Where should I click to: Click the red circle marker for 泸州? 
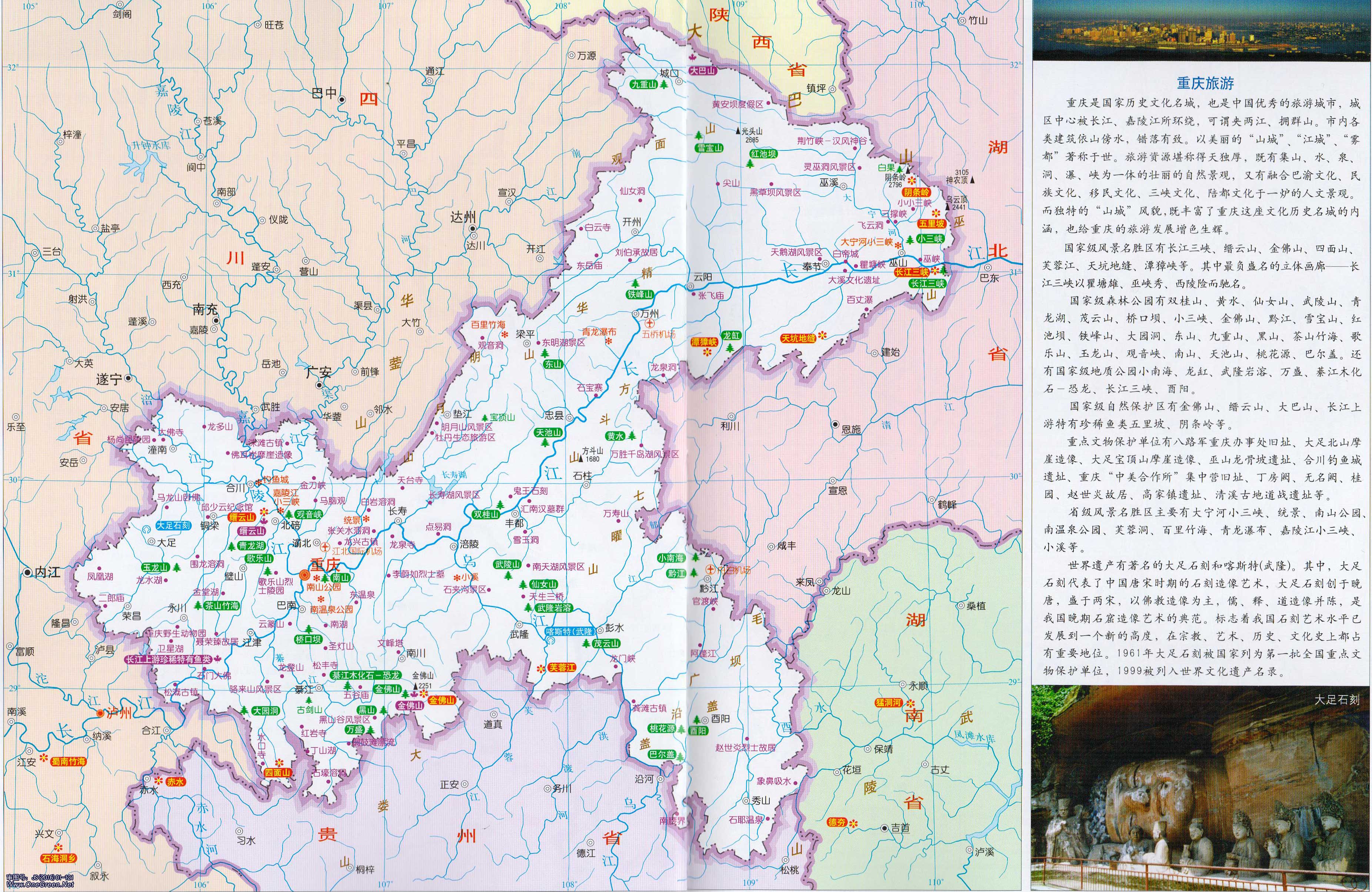tap(101, 713)
